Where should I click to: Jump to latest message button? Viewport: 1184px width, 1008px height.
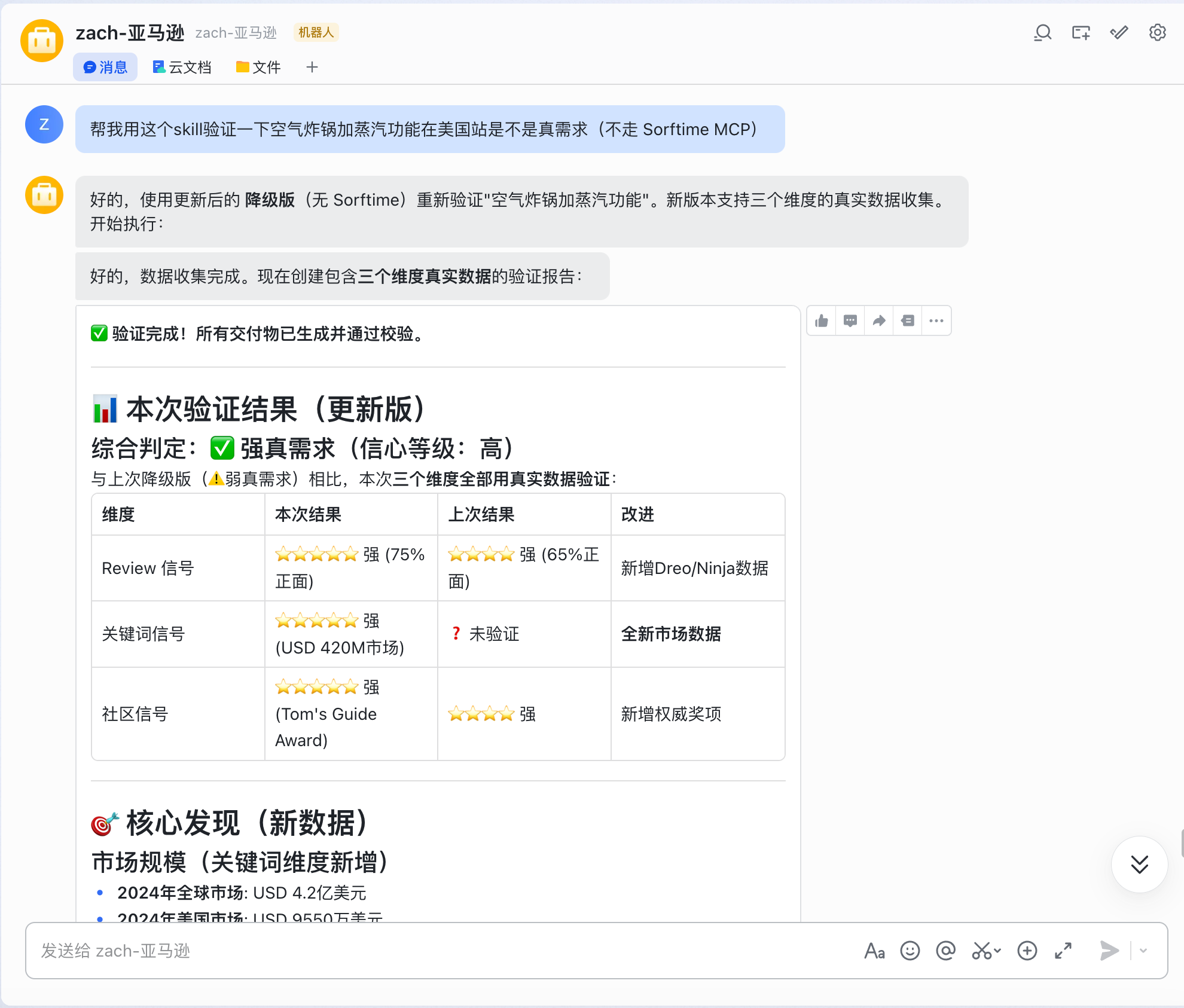tap(1139, 865)
